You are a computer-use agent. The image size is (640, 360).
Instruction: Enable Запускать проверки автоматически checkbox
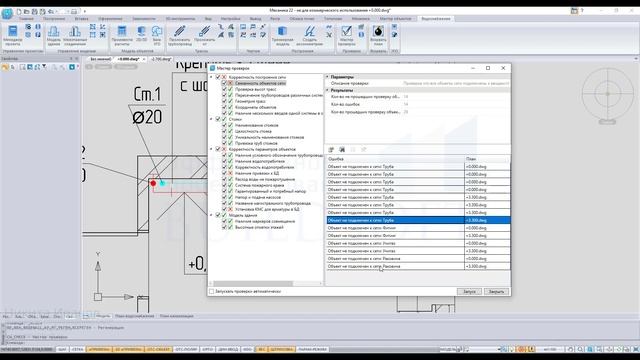pyautogui.click(x=211, y=291)
